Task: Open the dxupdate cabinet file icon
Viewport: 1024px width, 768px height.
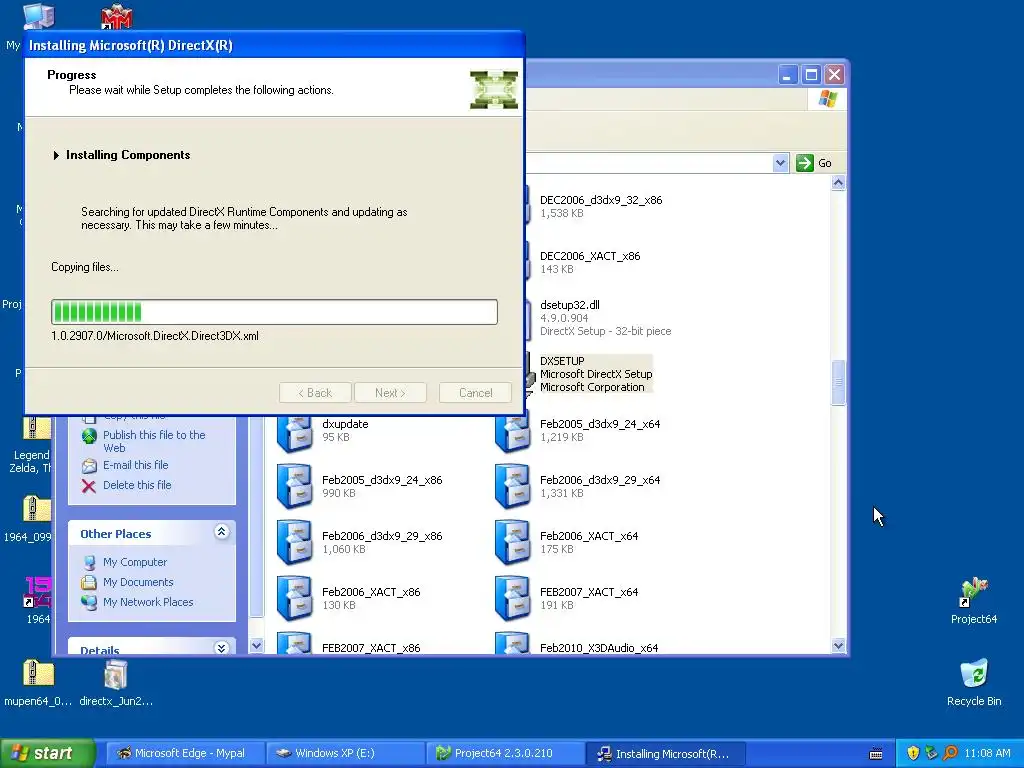Action: tap(294, 432)
